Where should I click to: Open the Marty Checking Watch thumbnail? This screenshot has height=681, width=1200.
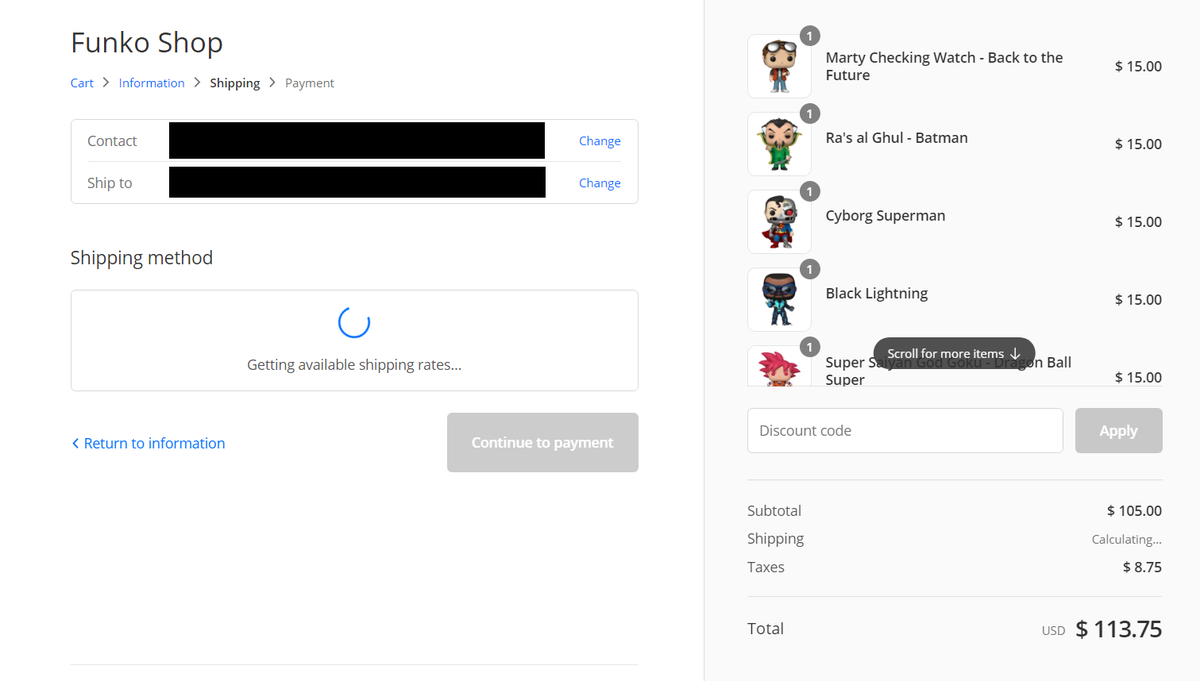click(x=779, y=66)
